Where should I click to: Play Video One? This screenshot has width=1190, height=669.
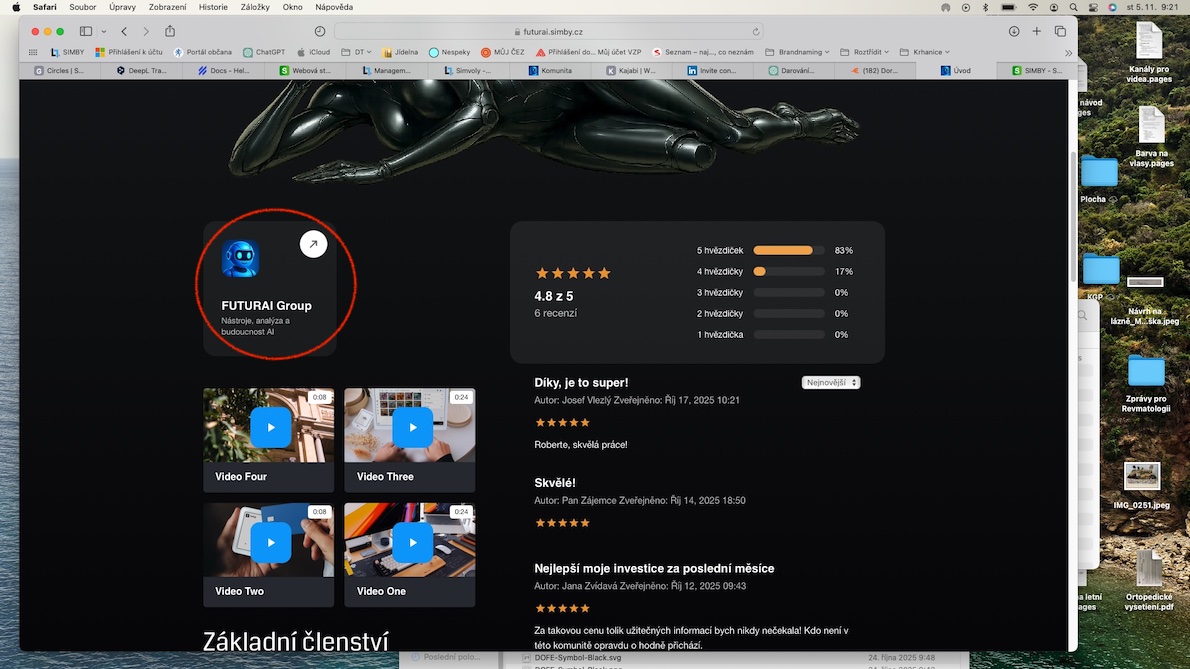tap(412, 543)
